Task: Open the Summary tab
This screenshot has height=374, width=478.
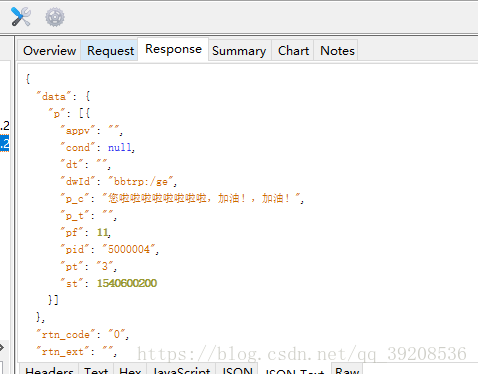Action: pos(239,51)
